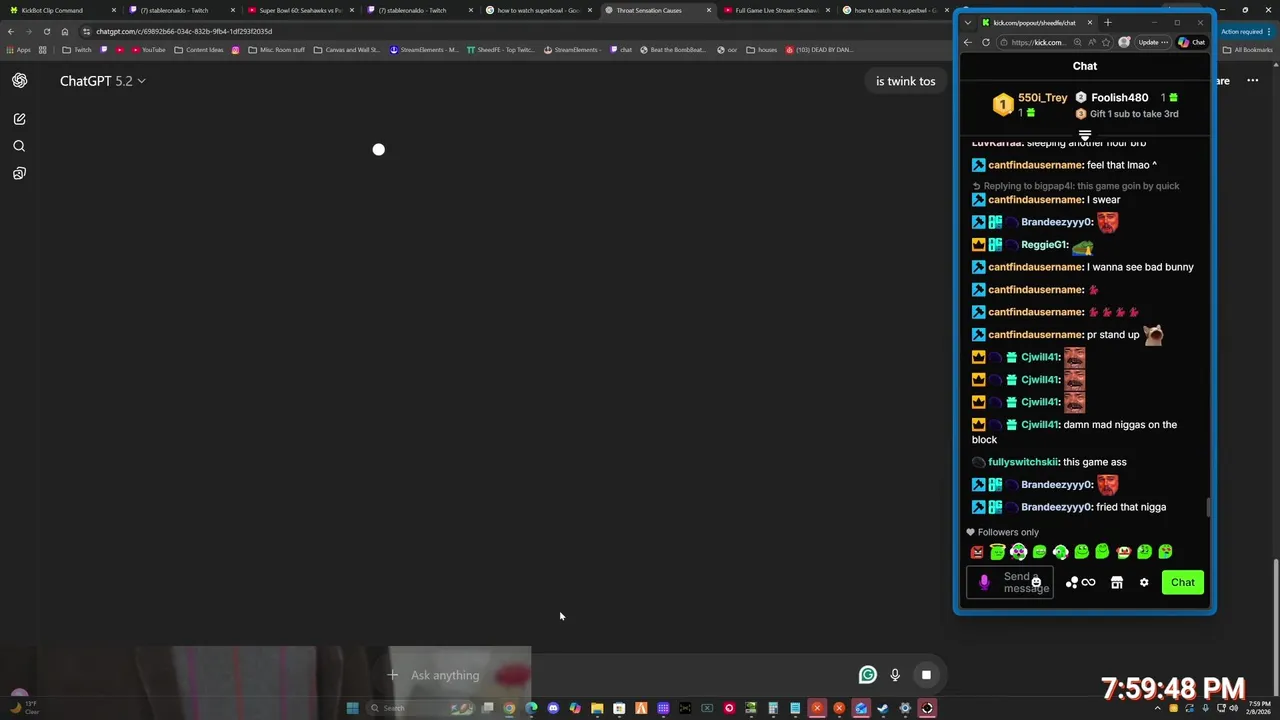Activate voice dictation microphone in ChatGPT composer

coord(895,675)
